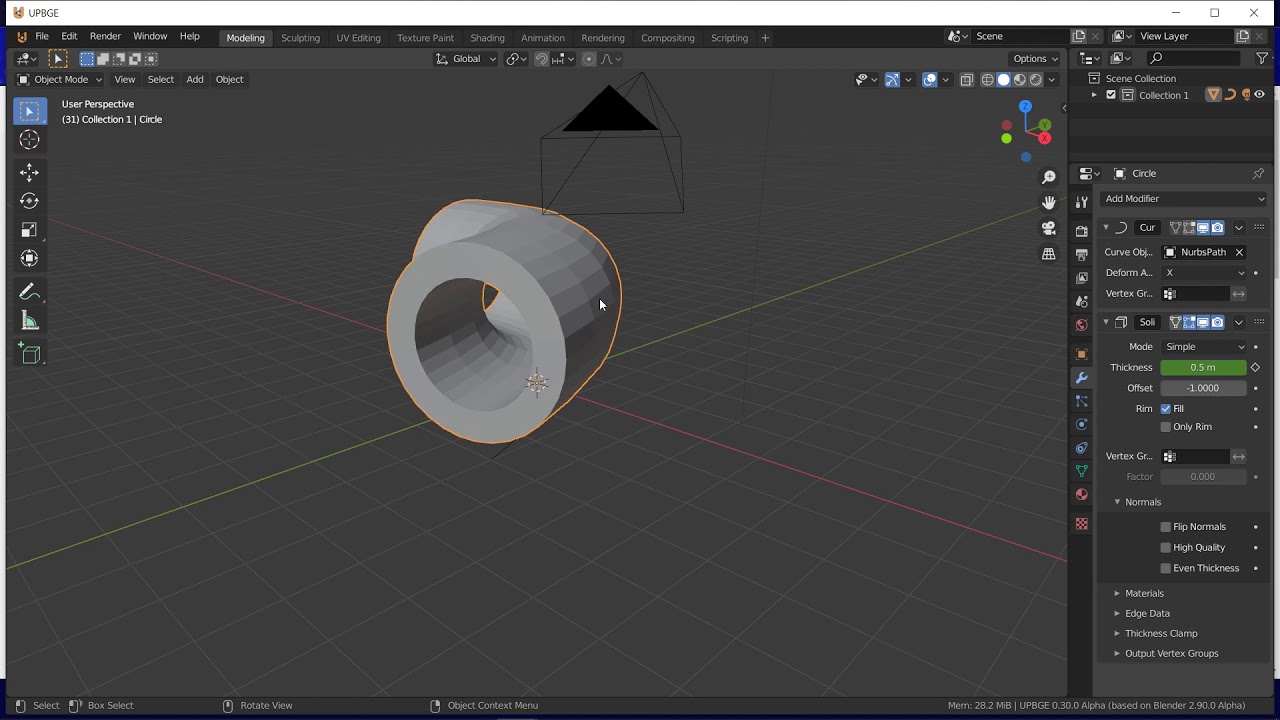Expand the Output Vertex Groups subpanel
This screenshot has width=1280, height=720.
1171,654
